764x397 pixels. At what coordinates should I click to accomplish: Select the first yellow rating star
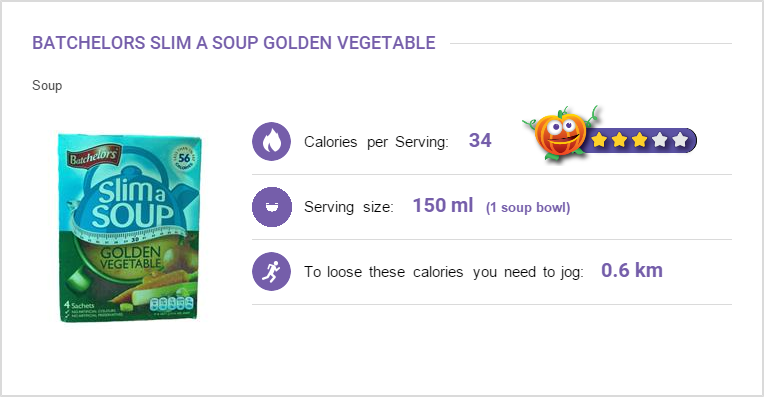click(x=599, y=140)
